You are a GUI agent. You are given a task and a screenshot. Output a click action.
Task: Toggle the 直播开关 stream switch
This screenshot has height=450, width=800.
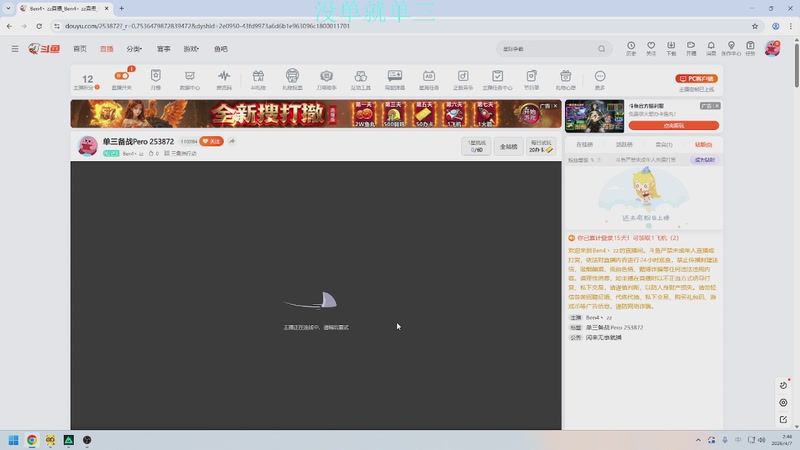point(121,76)
